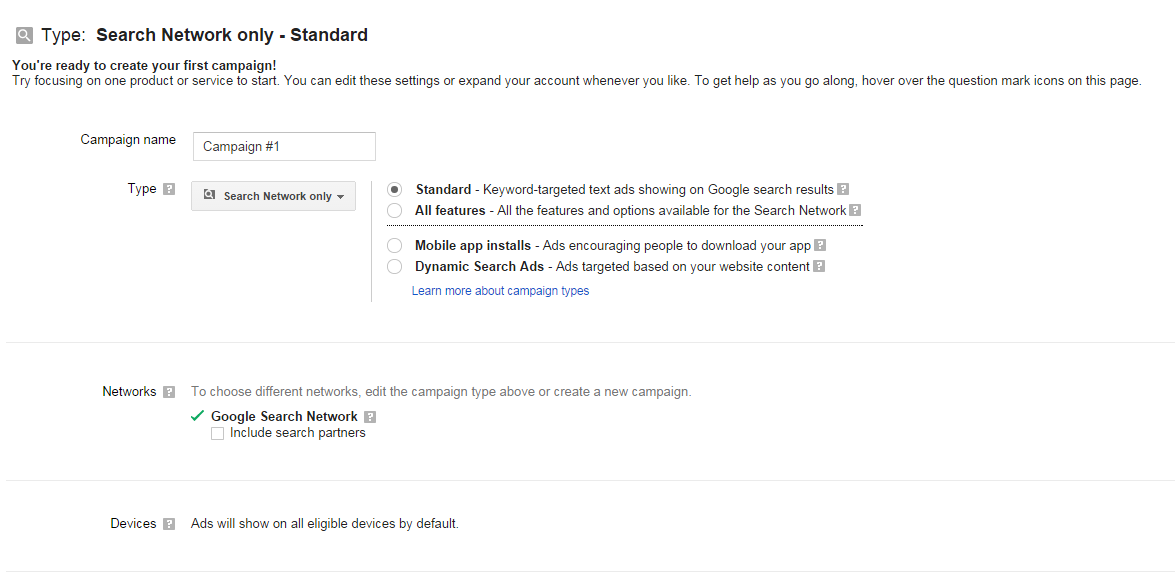Click the magnifier icon in page heading
Screen dimensions: 1175x581
pos(25,35)
